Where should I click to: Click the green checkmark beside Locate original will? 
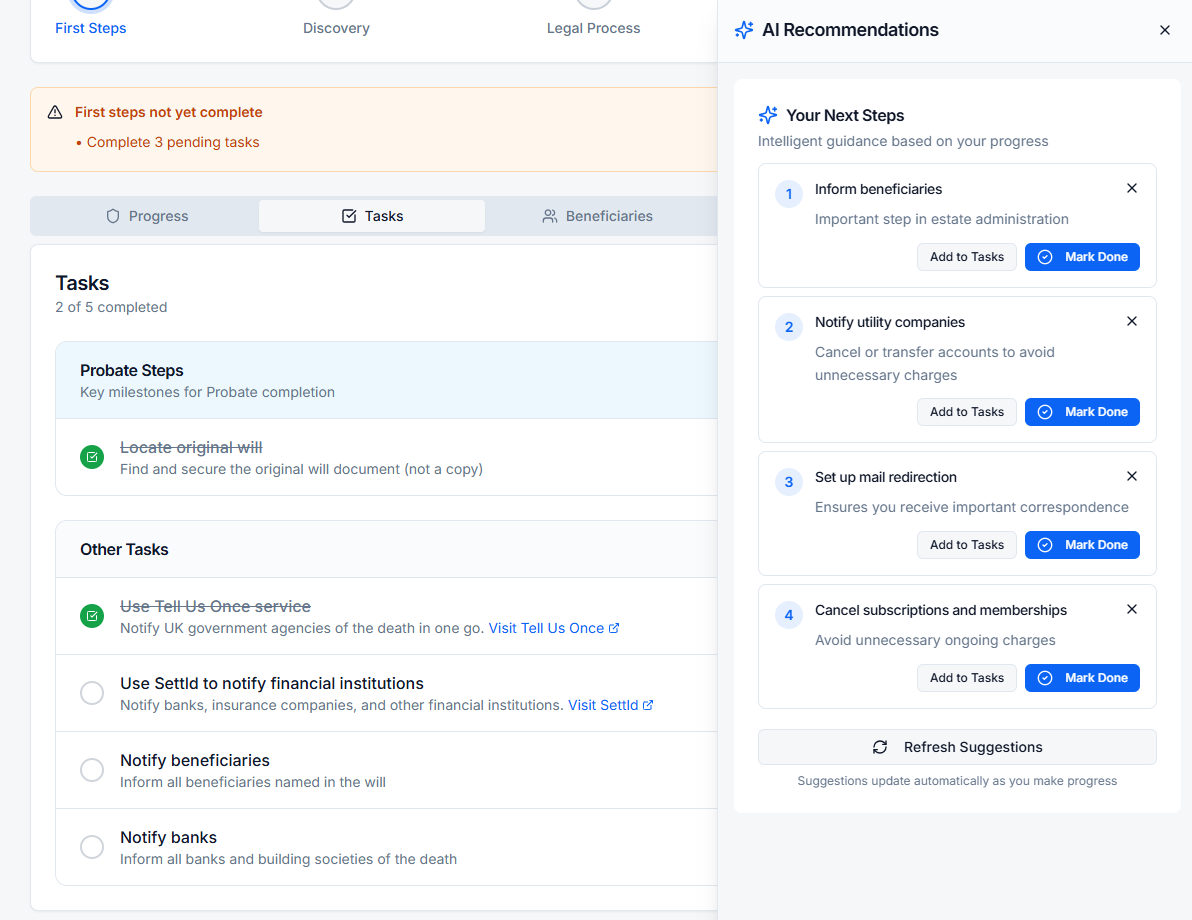[x=92, y=456]
